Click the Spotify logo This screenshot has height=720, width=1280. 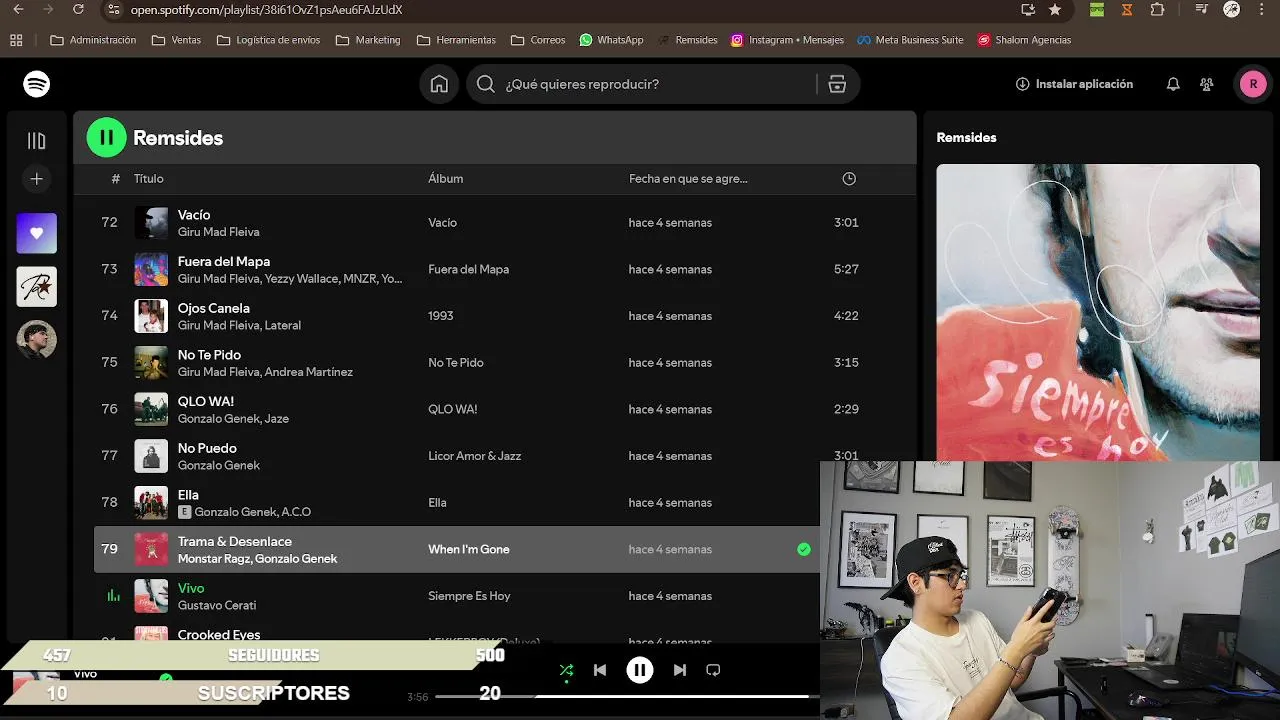(x=37, y=84)
